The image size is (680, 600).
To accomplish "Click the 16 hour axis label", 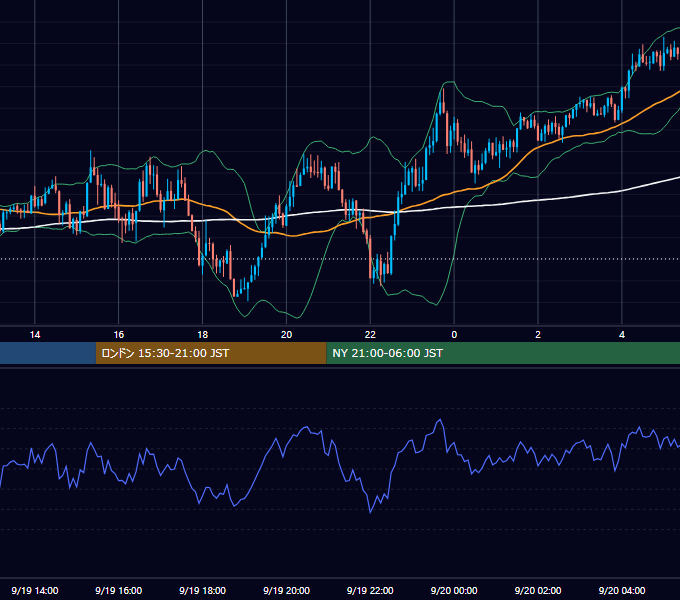I will 118,335.
